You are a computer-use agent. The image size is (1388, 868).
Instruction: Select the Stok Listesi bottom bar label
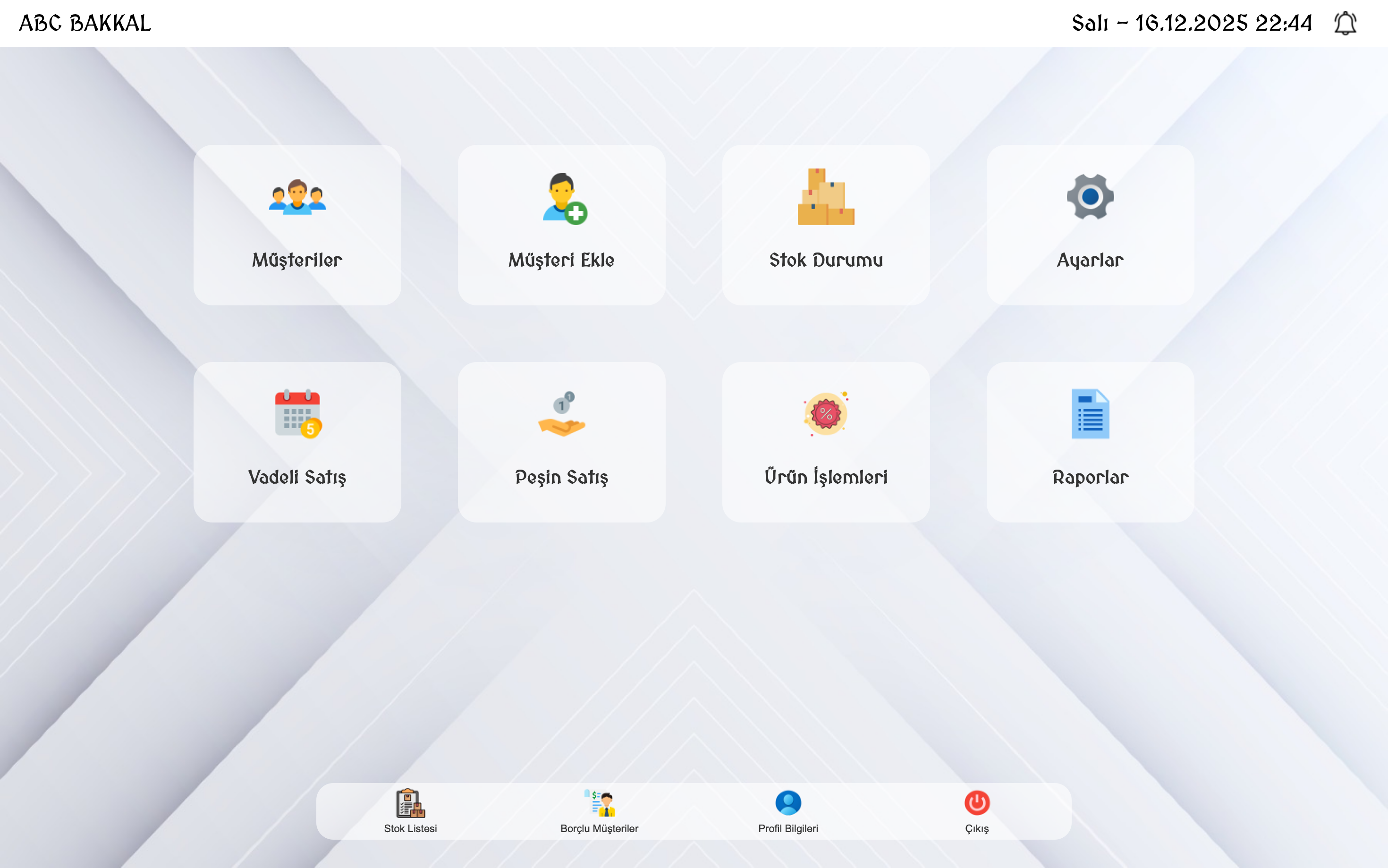(x=410, y=828)
